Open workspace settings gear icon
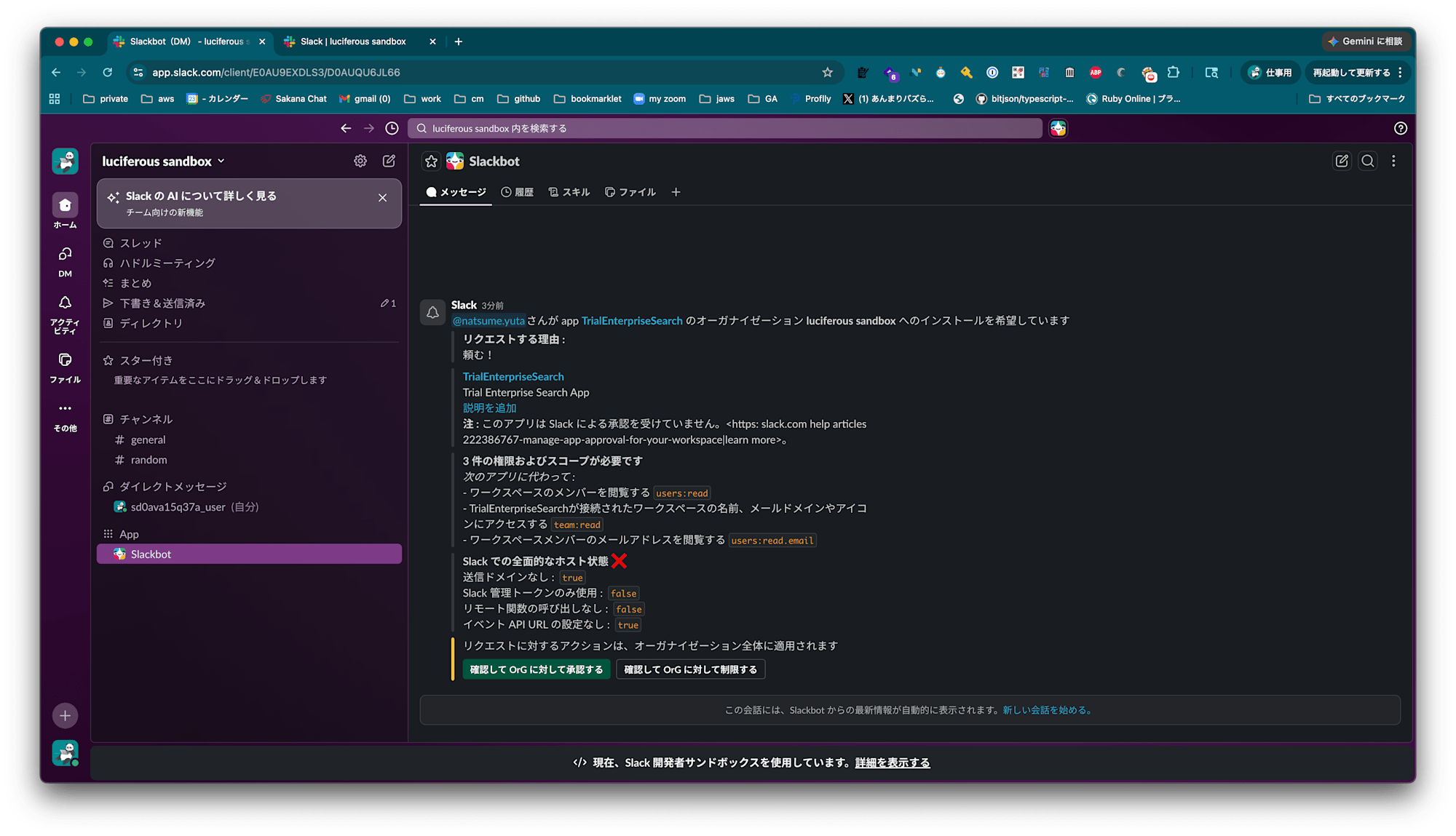 coord(360,161)
